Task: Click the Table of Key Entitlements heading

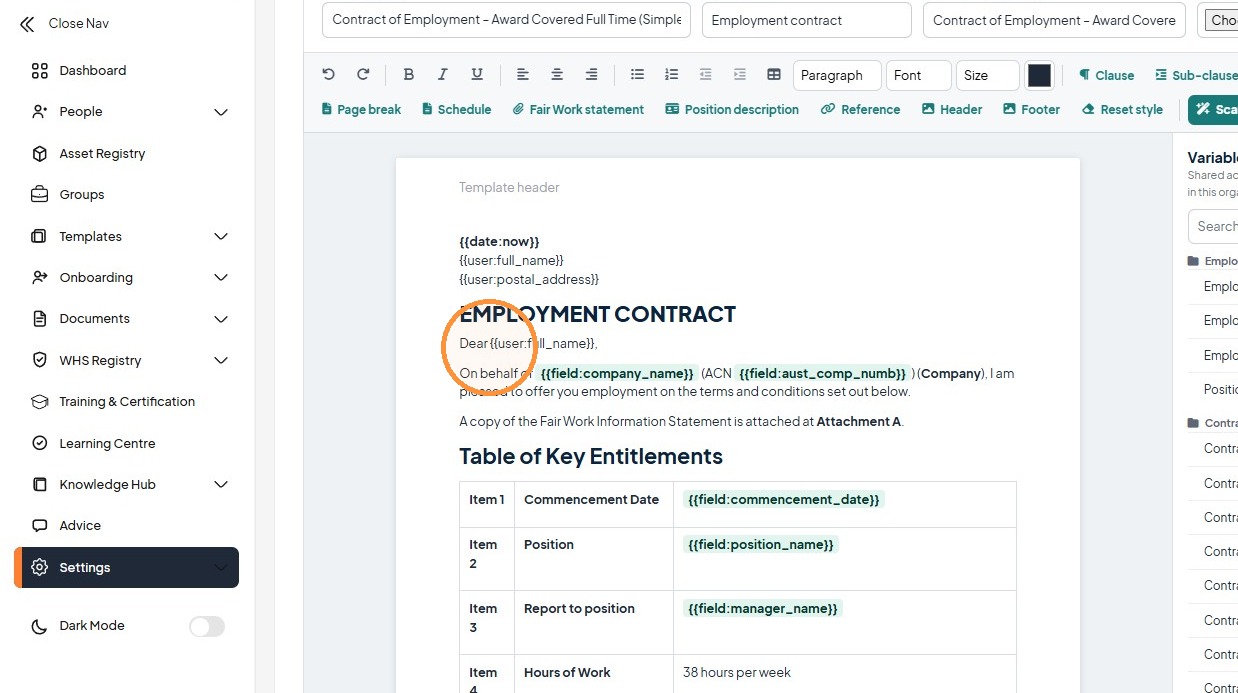Action: [x=591, y=457]
